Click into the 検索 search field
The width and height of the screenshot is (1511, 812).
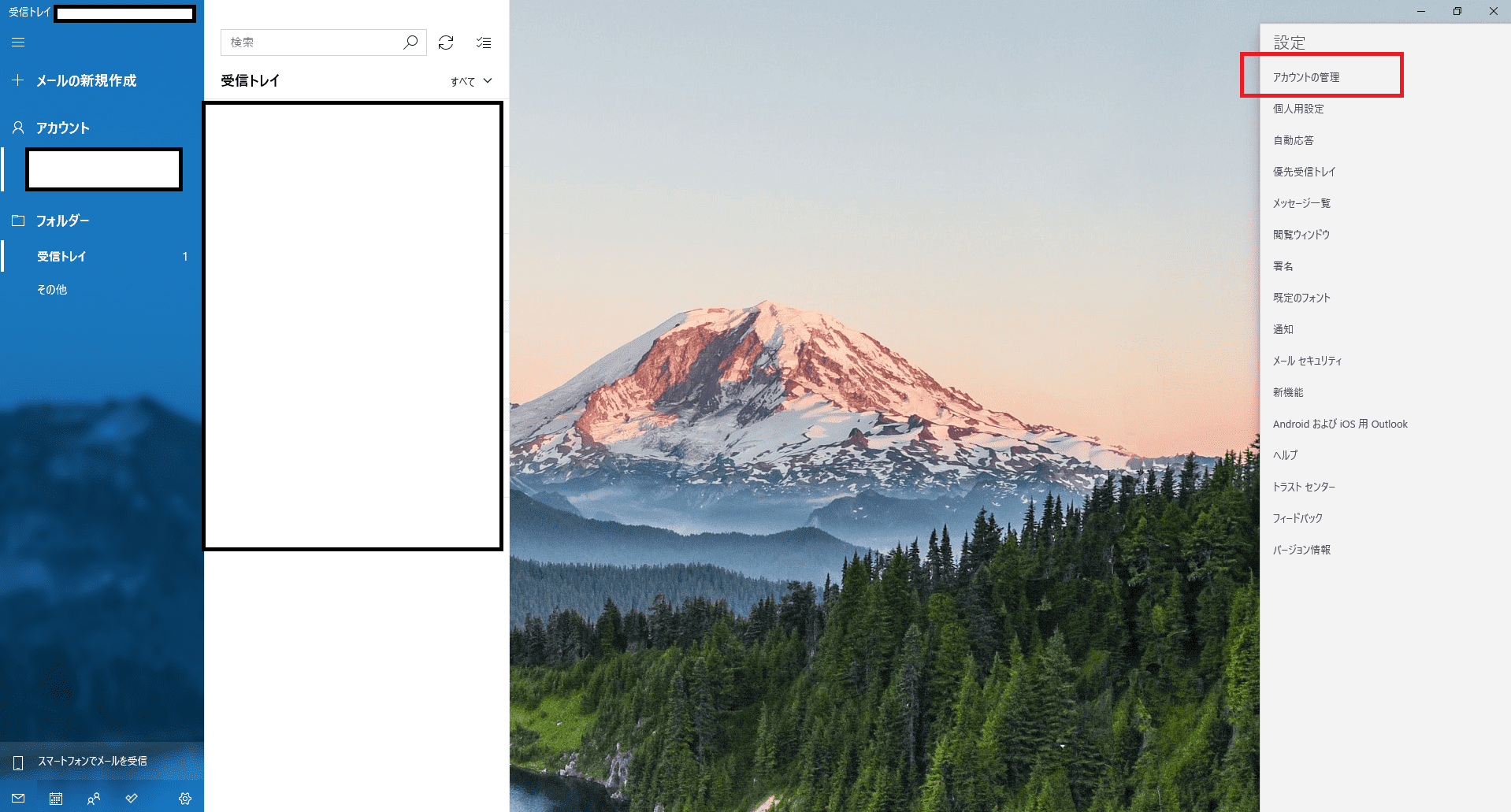(311, 43)
